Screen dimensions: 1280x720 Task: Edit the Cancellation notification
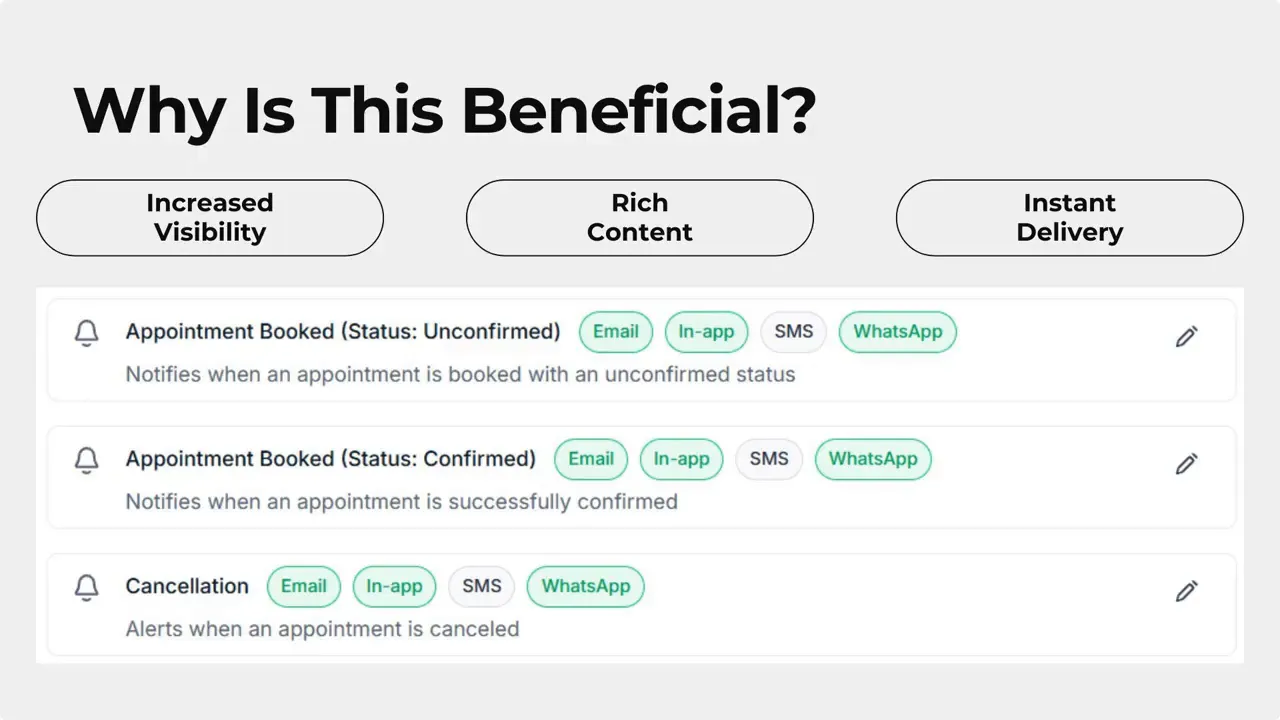pyautogui.click(x=1186, y=591)
